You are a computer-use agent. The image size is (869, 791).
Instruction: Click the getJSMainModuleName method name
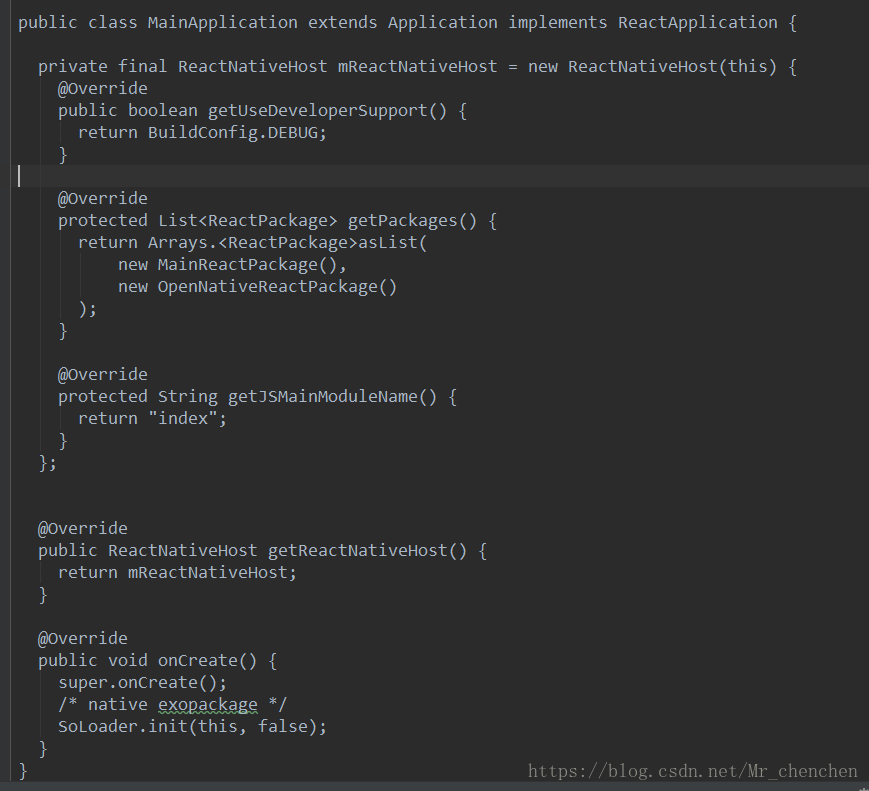point(323,396)
